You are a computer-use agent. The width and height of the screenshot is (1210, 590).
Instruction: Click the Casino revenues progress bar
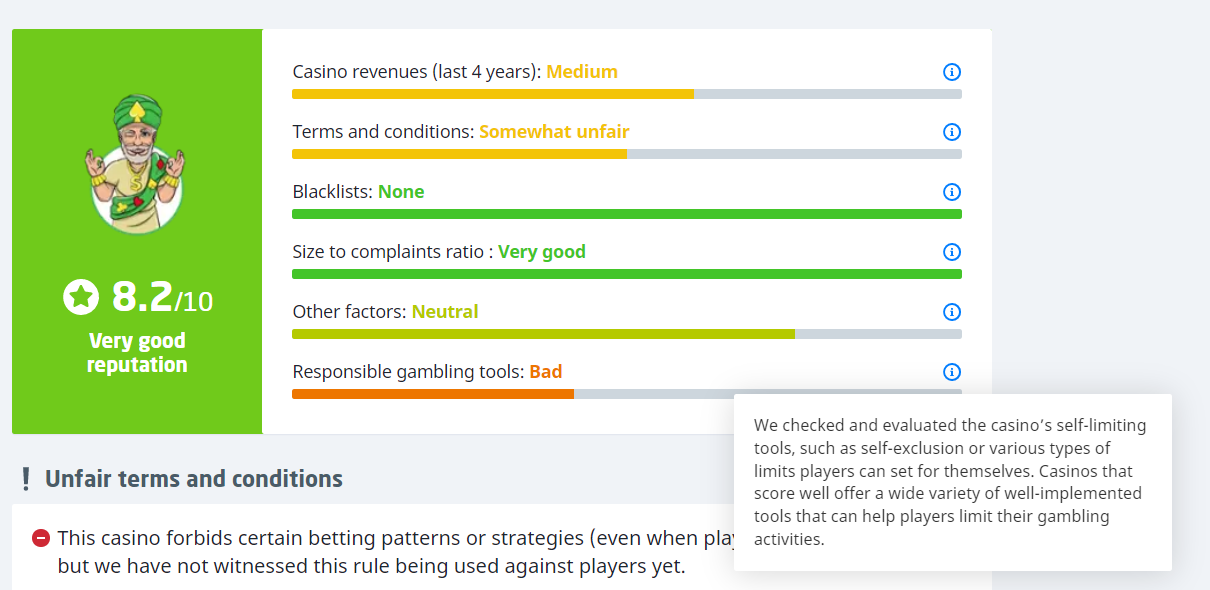pos(626,94)
